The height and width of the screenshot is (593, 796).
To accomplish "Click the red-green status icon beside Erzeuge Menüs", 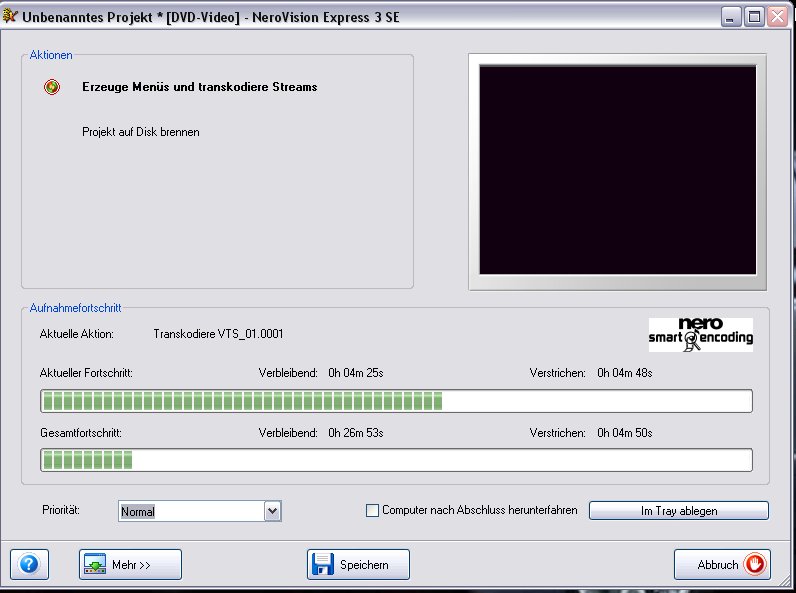I will click(x=52, y=87).
